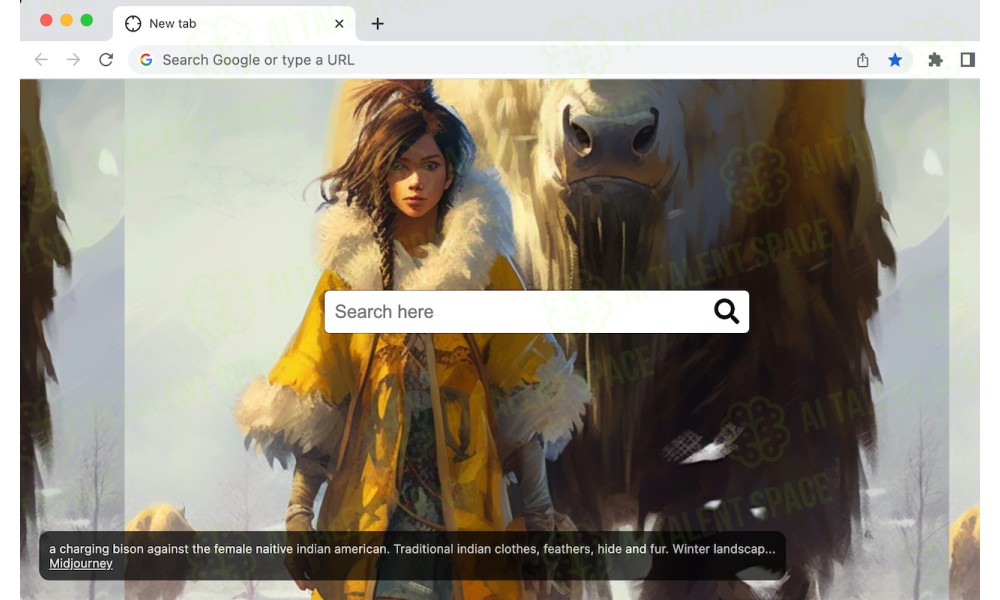
Task: Click the blue bookmark star
Action: pyautogui.click(x=895, y=60)
